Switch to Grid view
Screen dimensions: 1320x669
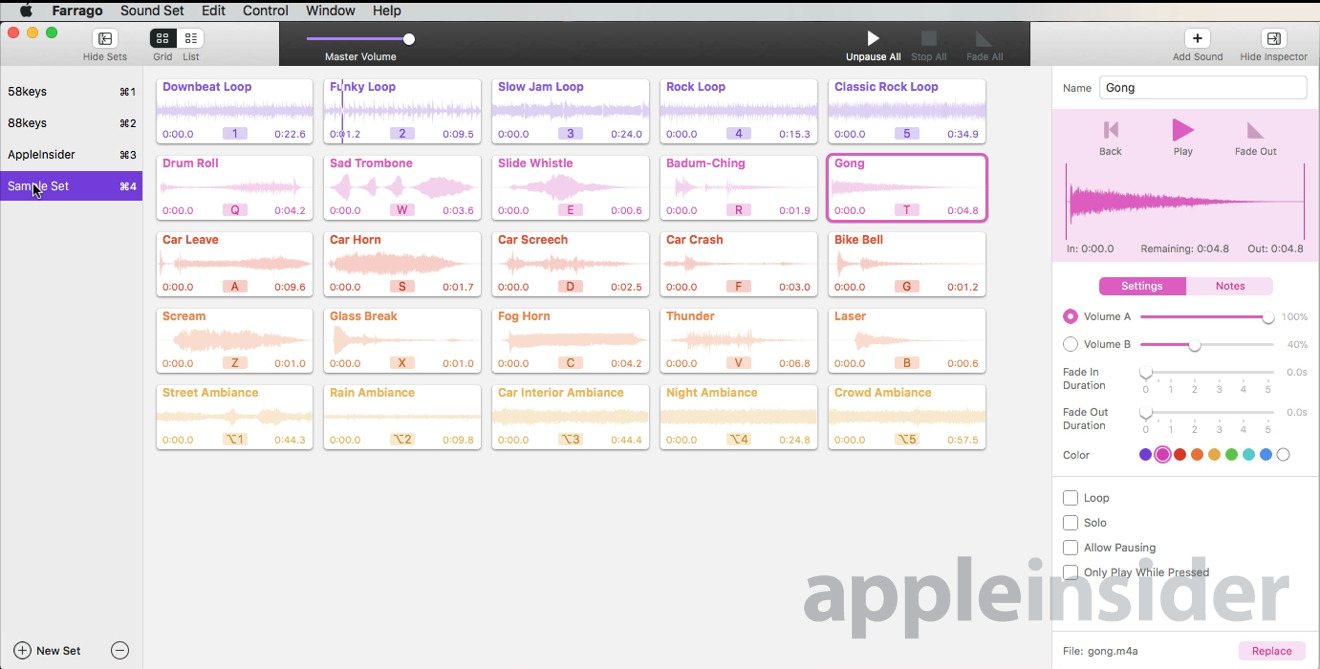coord(163,38)
